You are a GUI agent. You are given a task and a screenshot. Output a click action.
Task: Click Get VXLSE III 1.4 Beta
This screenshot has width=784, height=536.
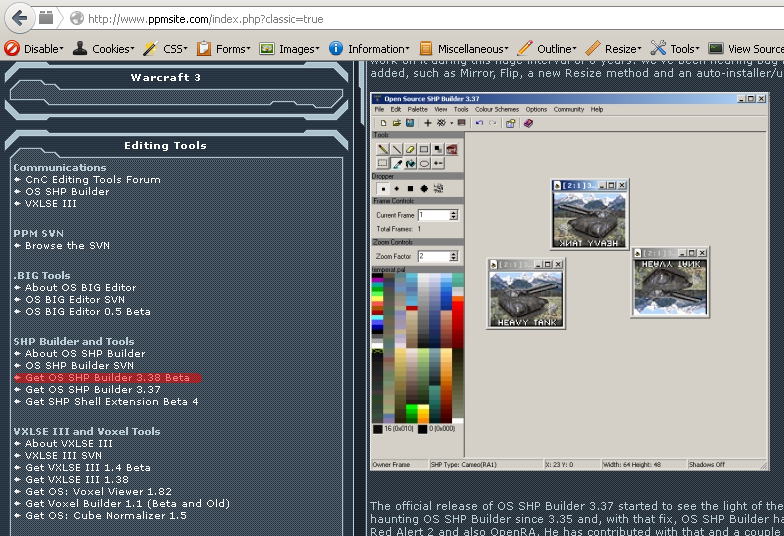point(88,468)
